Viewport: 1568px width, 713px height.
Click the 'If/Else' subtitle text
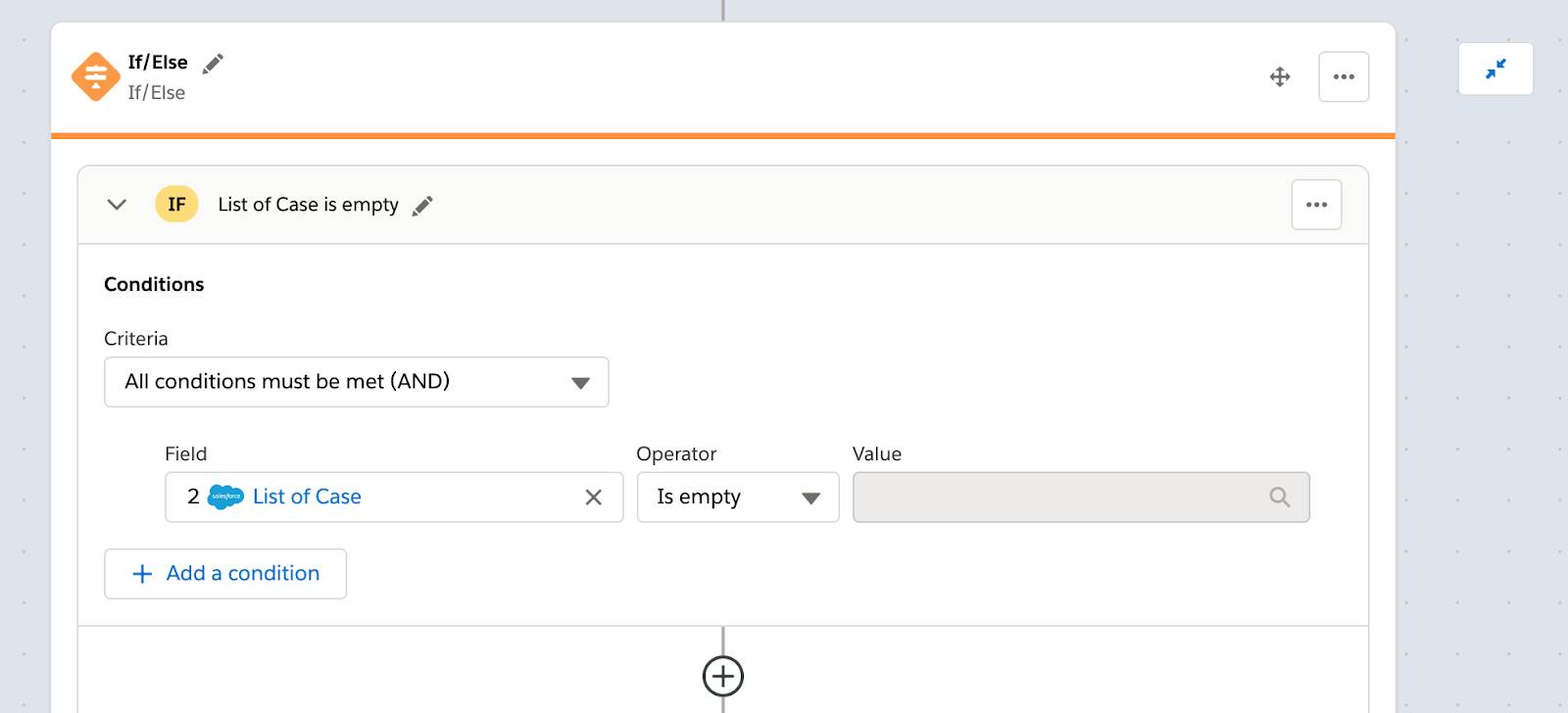tap(156, 93)
